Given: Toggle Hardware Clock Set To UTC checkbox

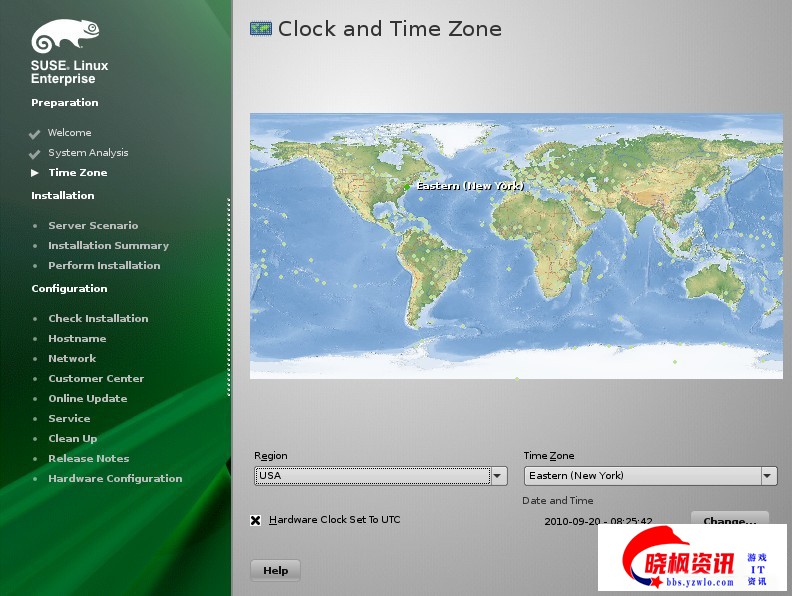Looking at the screenshot, I should click(x=256, y=520).
